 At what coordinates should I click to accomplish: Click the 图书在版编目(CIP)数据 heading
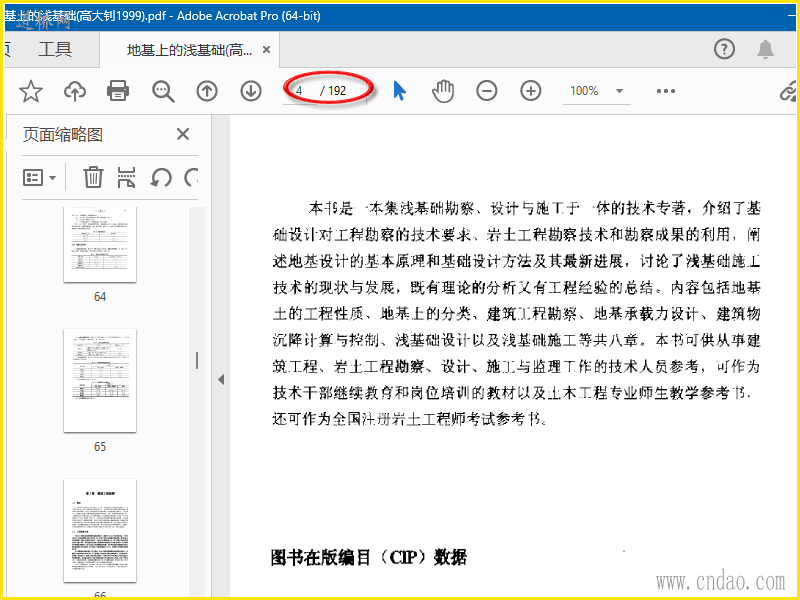point(368,557)
